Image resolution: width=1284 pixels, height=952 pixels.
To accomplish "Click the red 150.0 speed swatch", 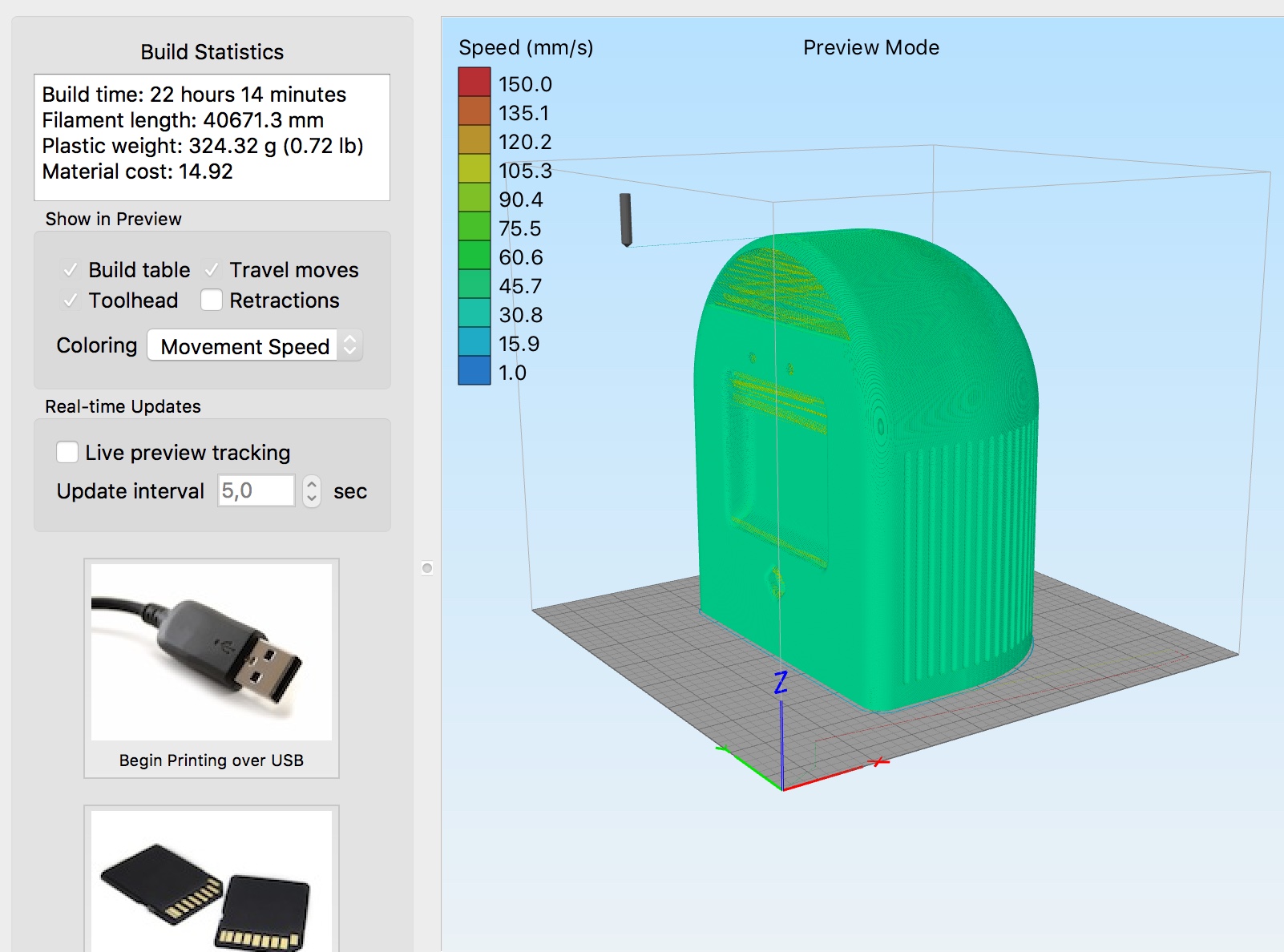I will 474,83.
